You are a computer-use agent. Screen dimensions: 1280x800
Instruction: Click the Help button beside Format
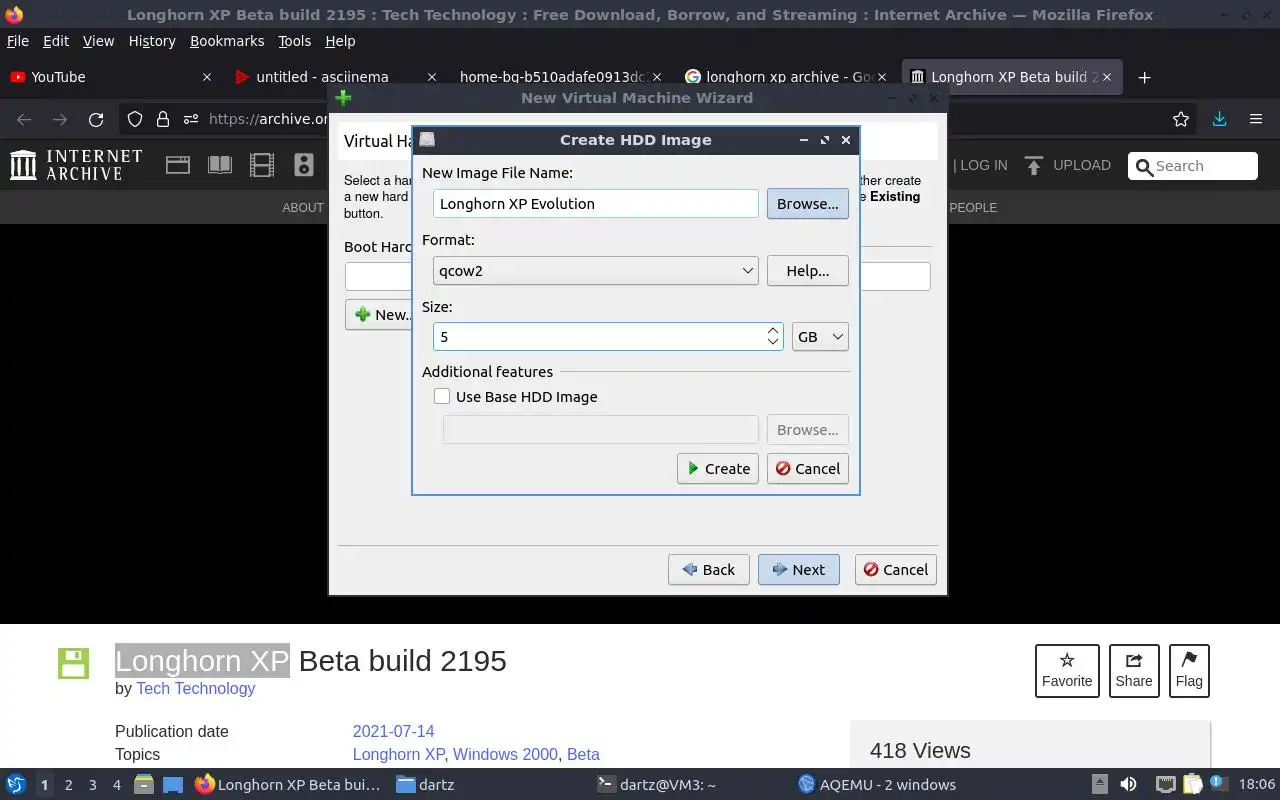808,271
